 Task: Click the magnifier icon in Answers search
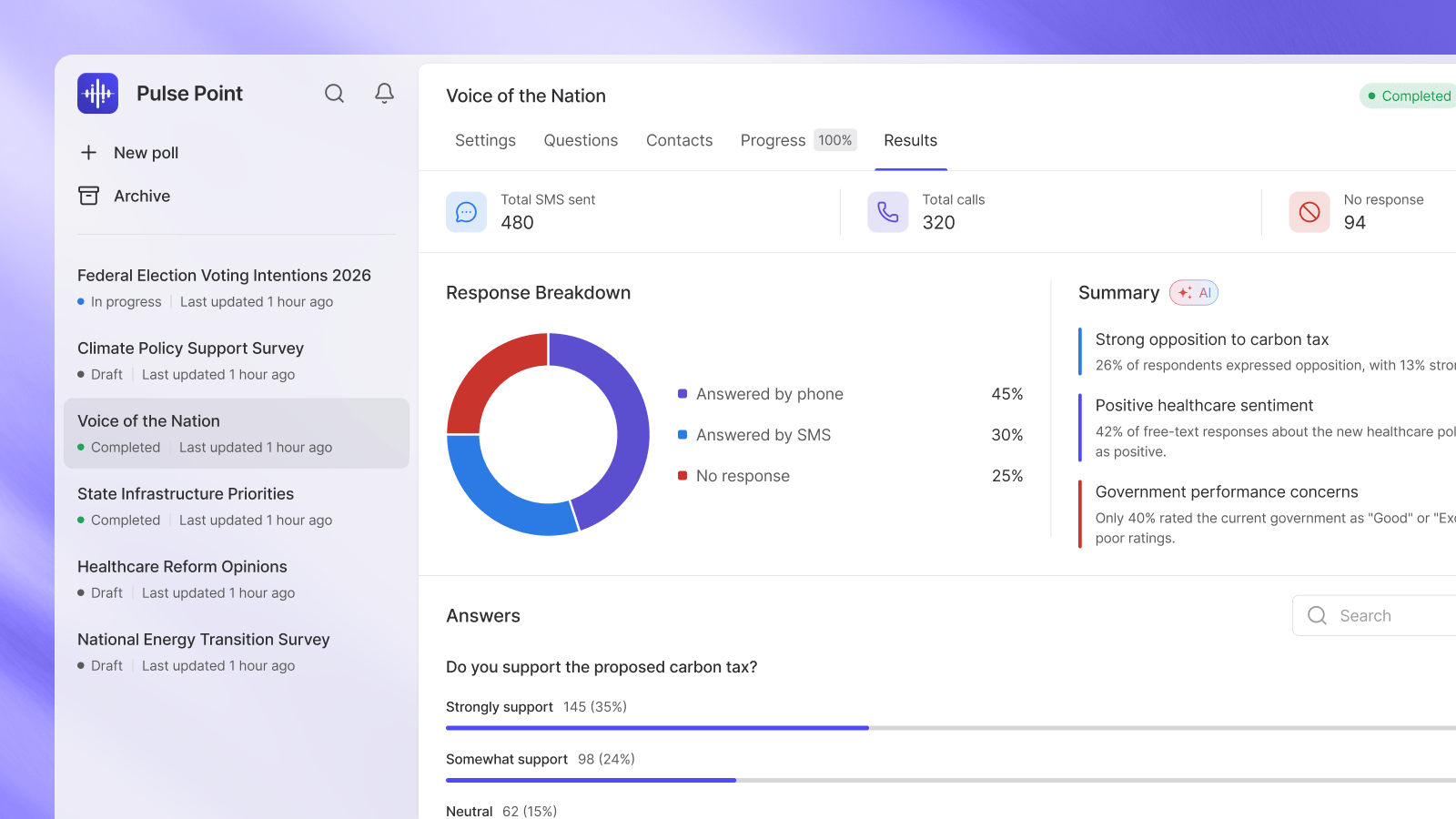tap(1317, 615)
